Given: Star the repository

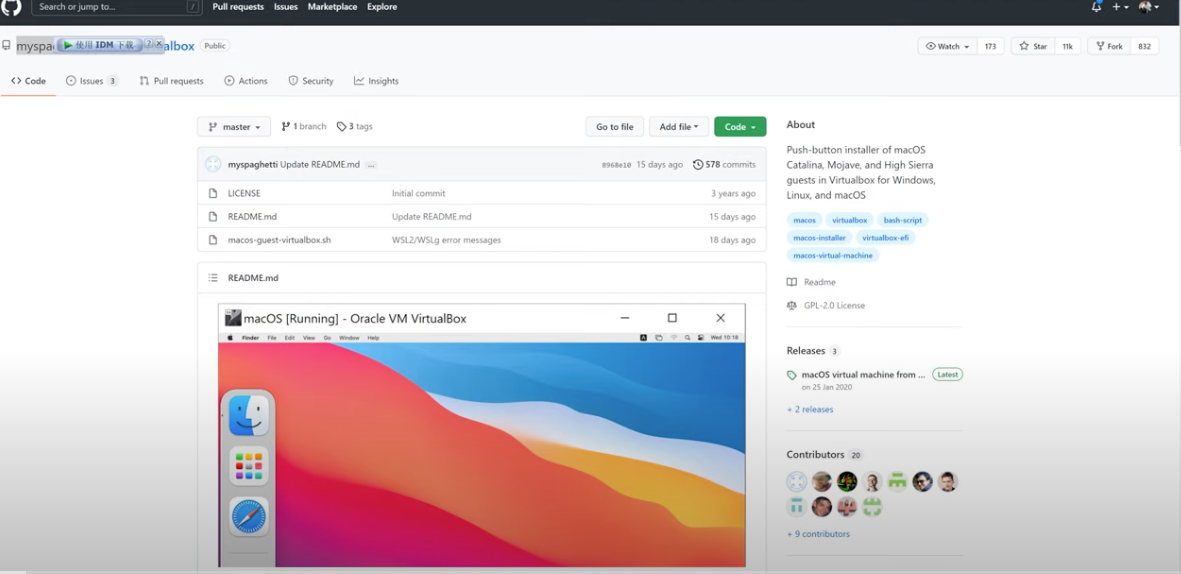Looking at the screenshot, I should pyautogui.click(x=1033, y=46).
